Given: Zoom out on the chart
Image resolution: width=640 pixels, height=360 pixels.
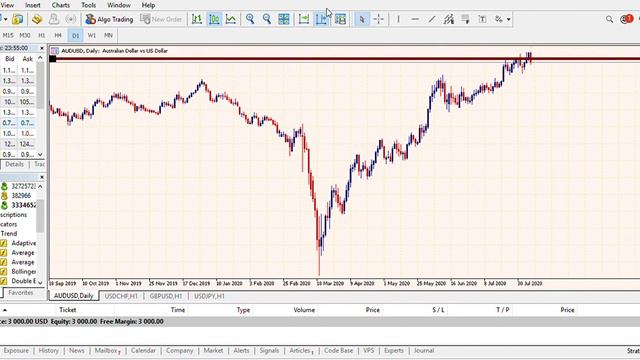Looking at the screenshot, I should click(267, 19).
